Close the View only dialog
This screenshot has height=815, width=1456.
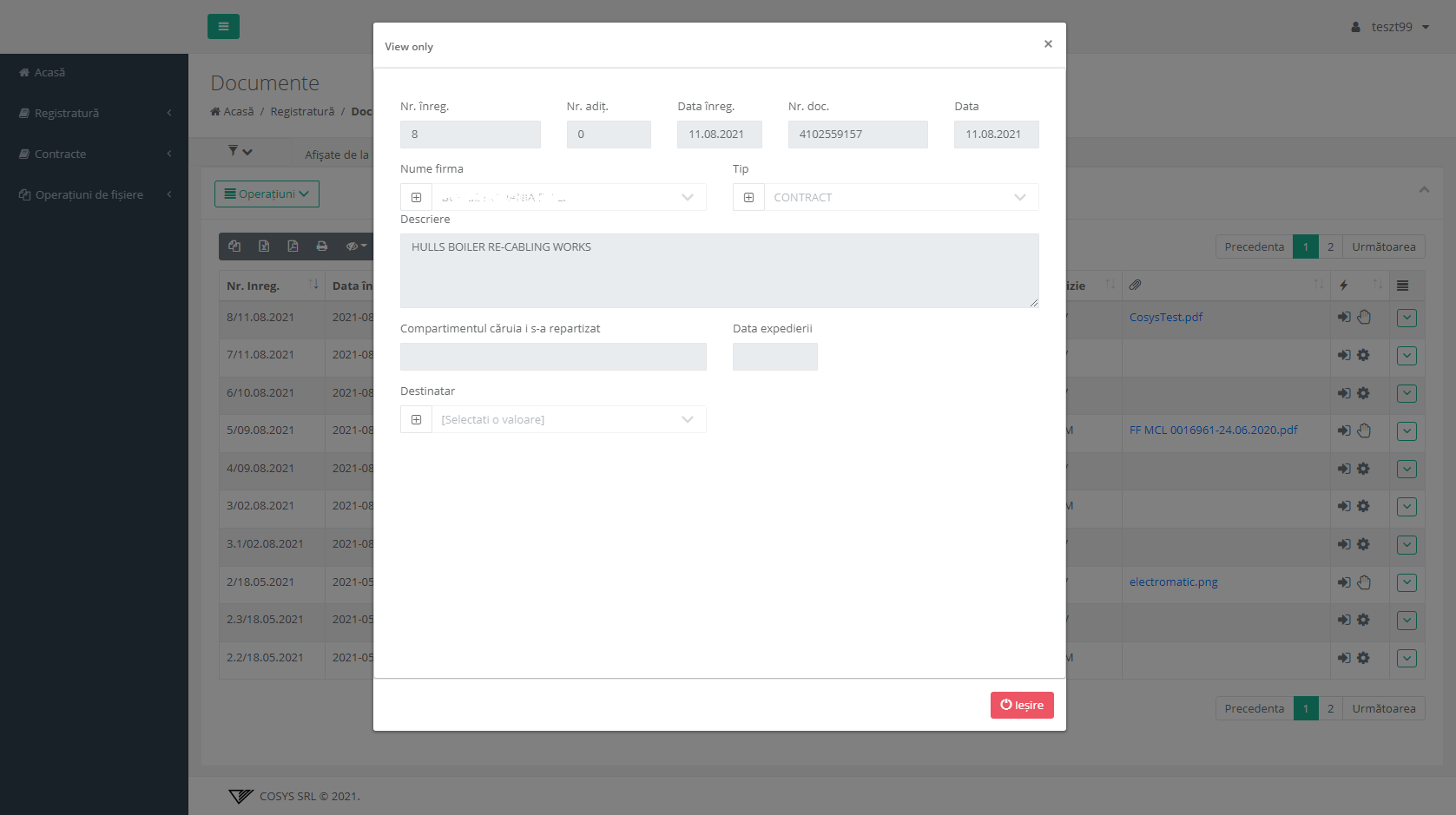pos(1048,44)
